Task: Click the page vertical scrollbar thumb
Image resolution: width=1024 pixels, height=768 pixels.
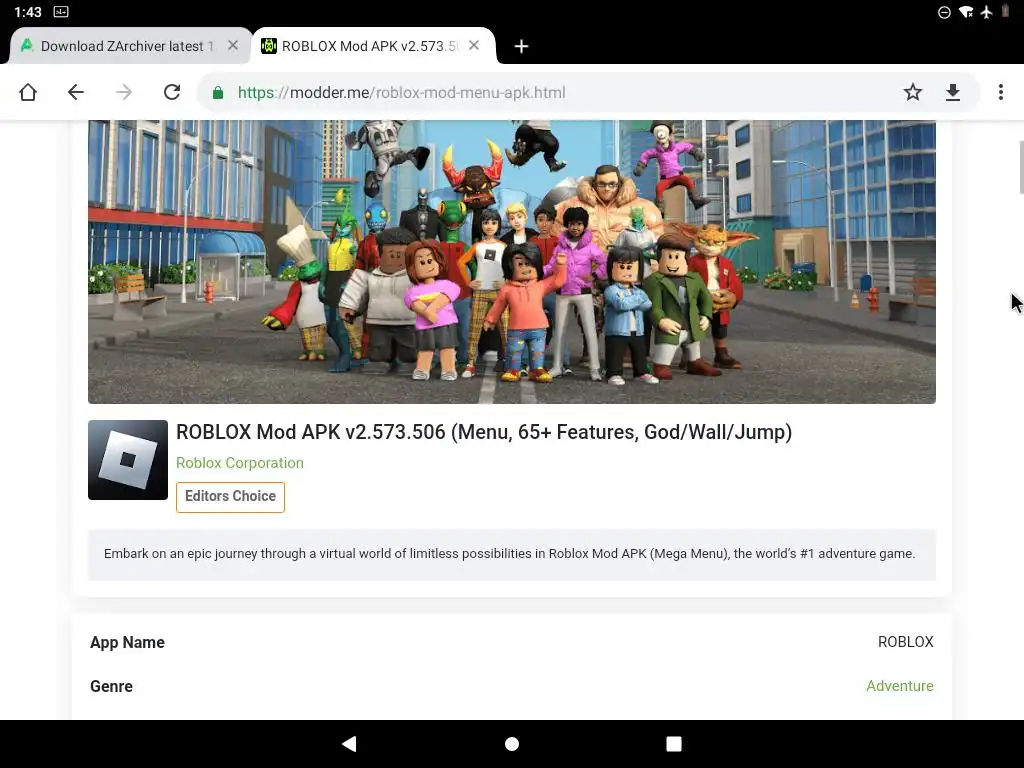Action: [x=1021, y=167]
